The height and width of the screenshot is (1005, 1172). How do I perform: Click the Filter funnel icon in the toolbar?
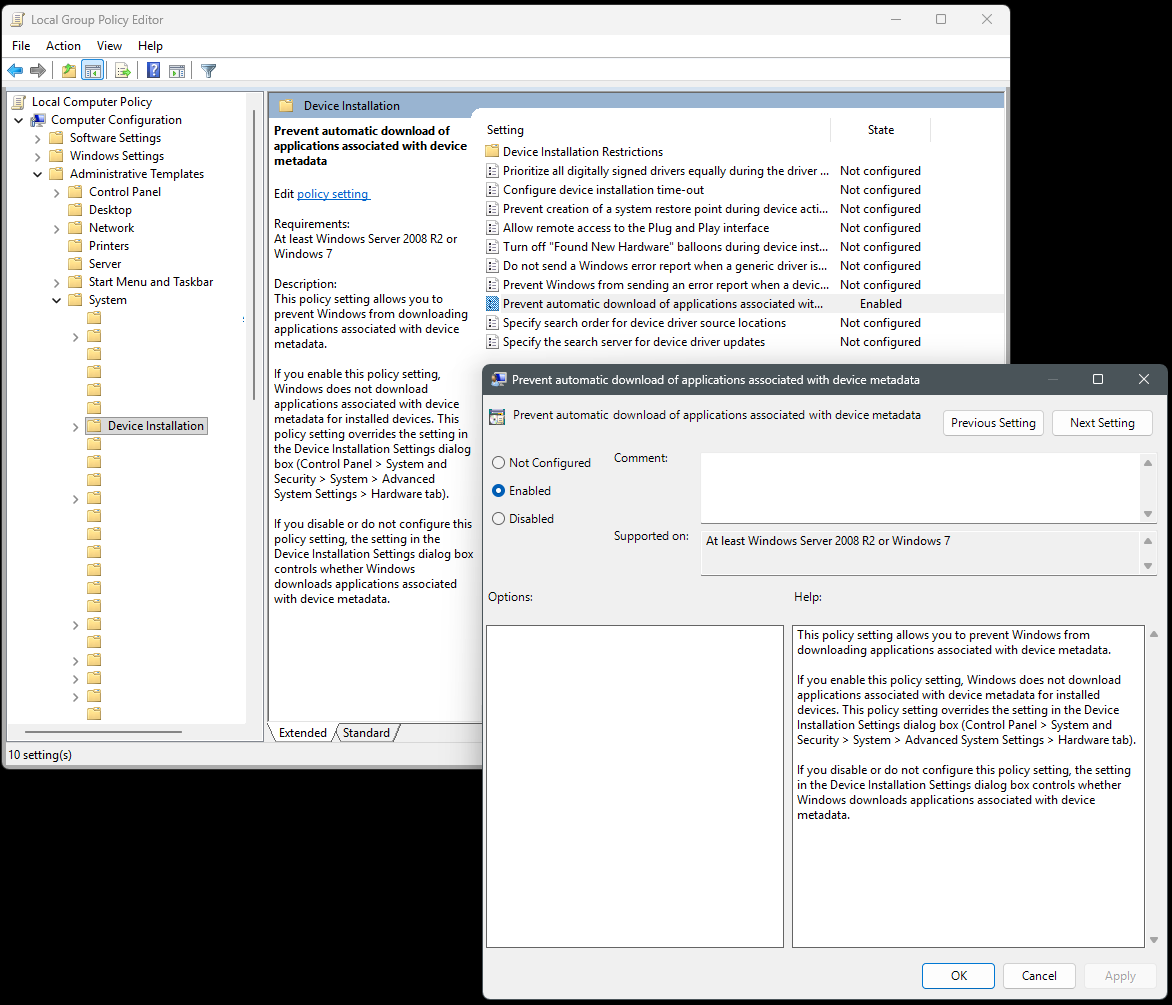(209, 71)
